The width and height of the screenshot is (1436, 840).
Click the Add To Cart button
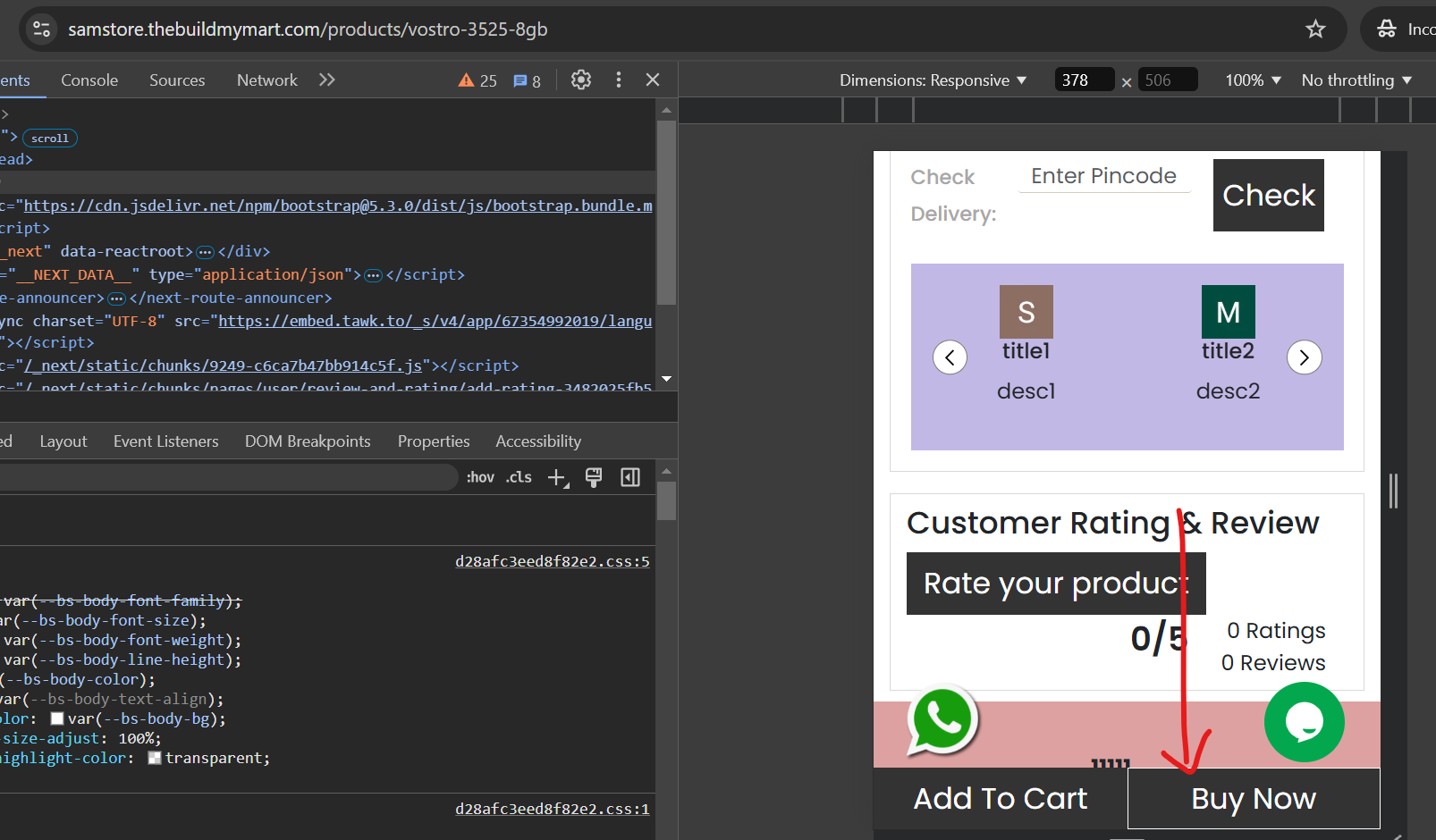[1001, 799]
